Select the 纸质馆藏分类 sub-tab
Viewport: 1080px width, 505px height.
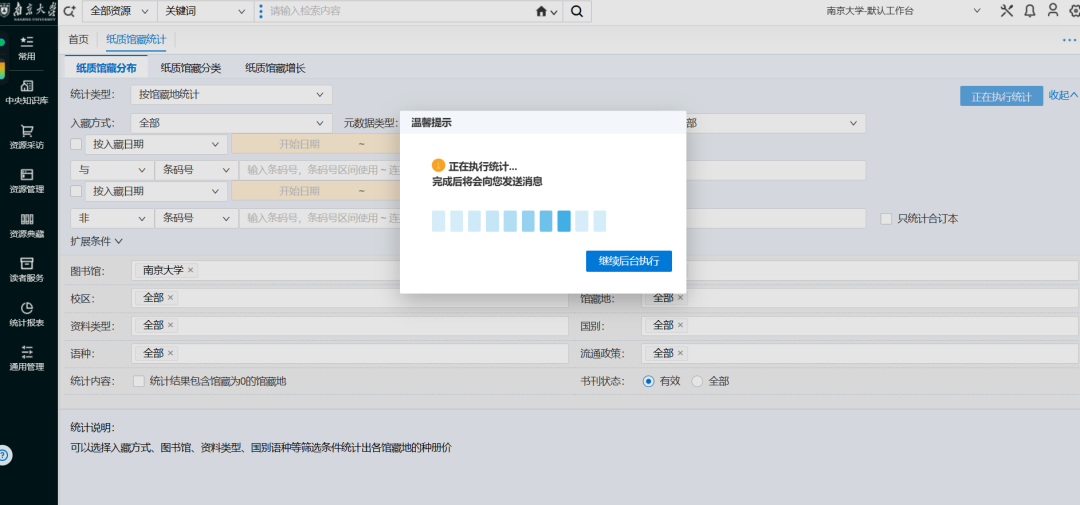191,68
